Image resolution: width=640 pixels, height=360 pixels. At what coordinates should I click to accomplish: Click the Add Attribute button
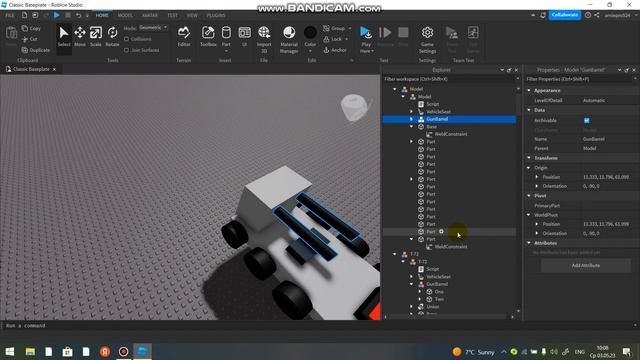(586, 265)
